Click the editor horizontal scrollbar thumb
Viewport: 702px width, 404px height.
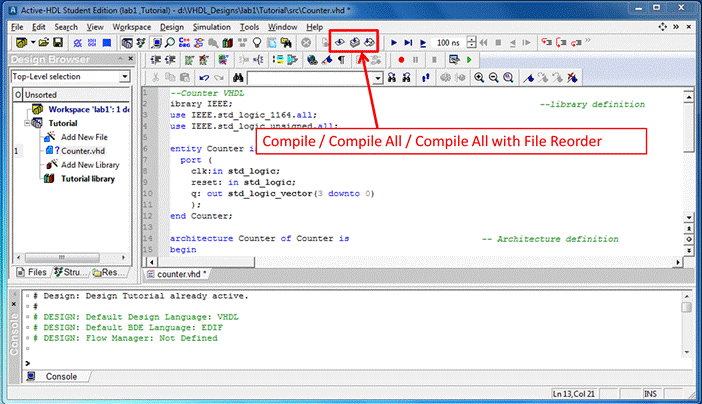[206, 262]
